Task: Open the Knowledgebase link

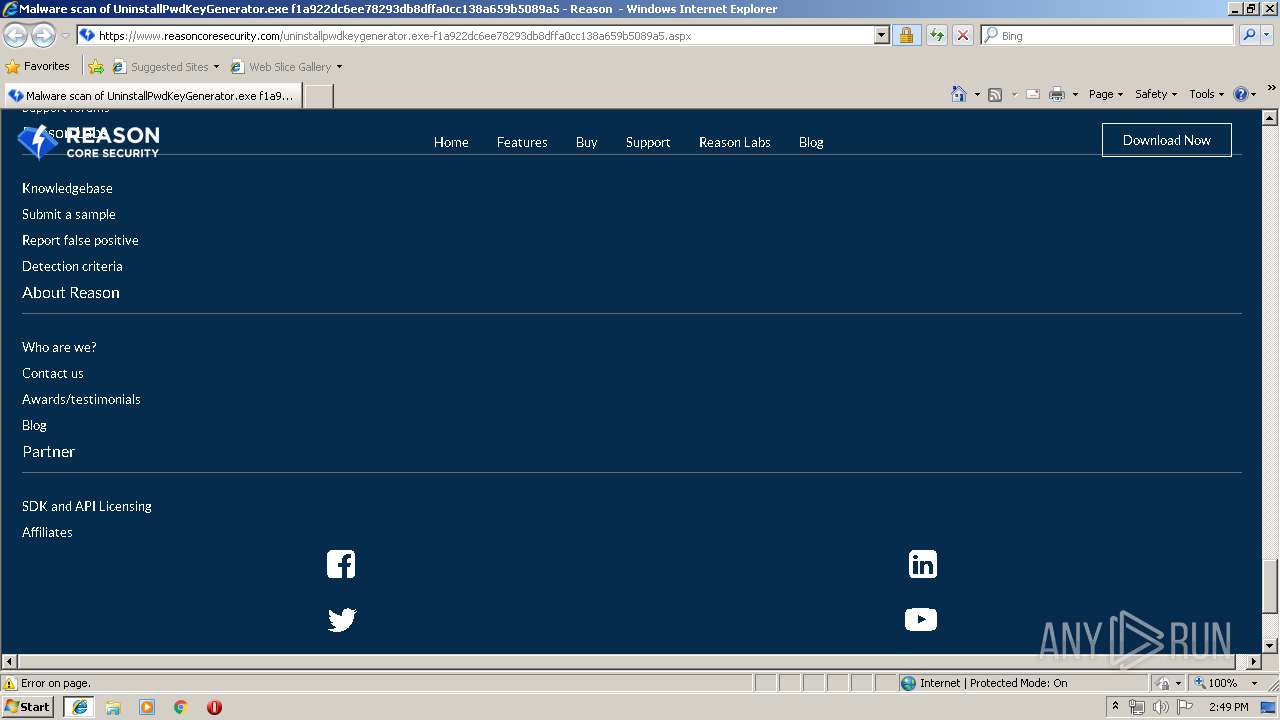Action: pyautogui.click(x=67, y=188)
